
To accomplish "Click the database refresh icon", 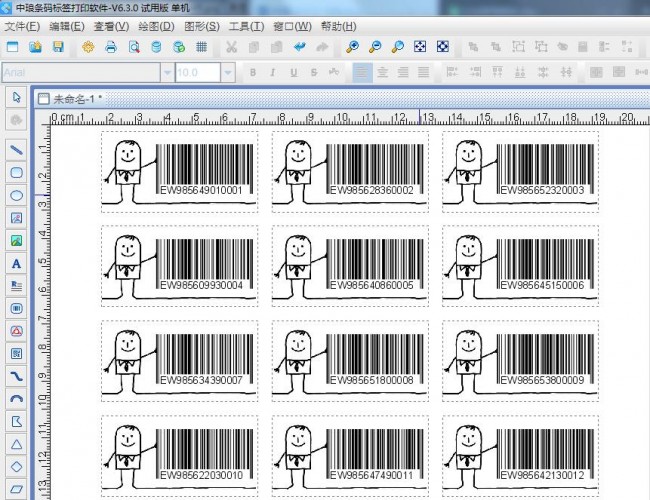I will coord(179,47).
